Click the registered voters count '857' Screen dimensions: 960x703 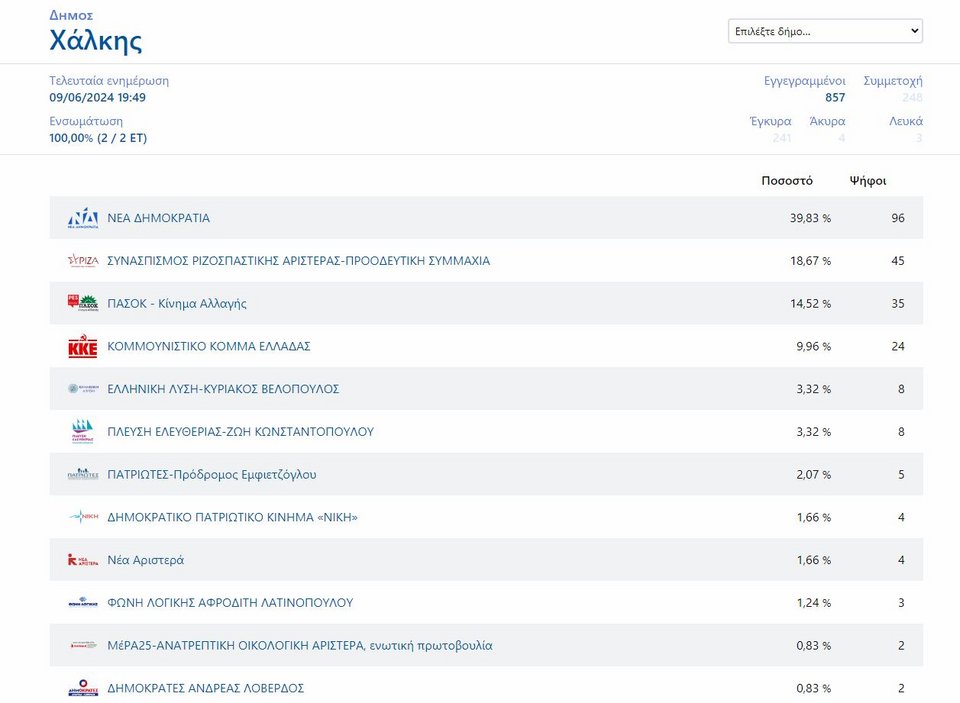pos(835,97)
